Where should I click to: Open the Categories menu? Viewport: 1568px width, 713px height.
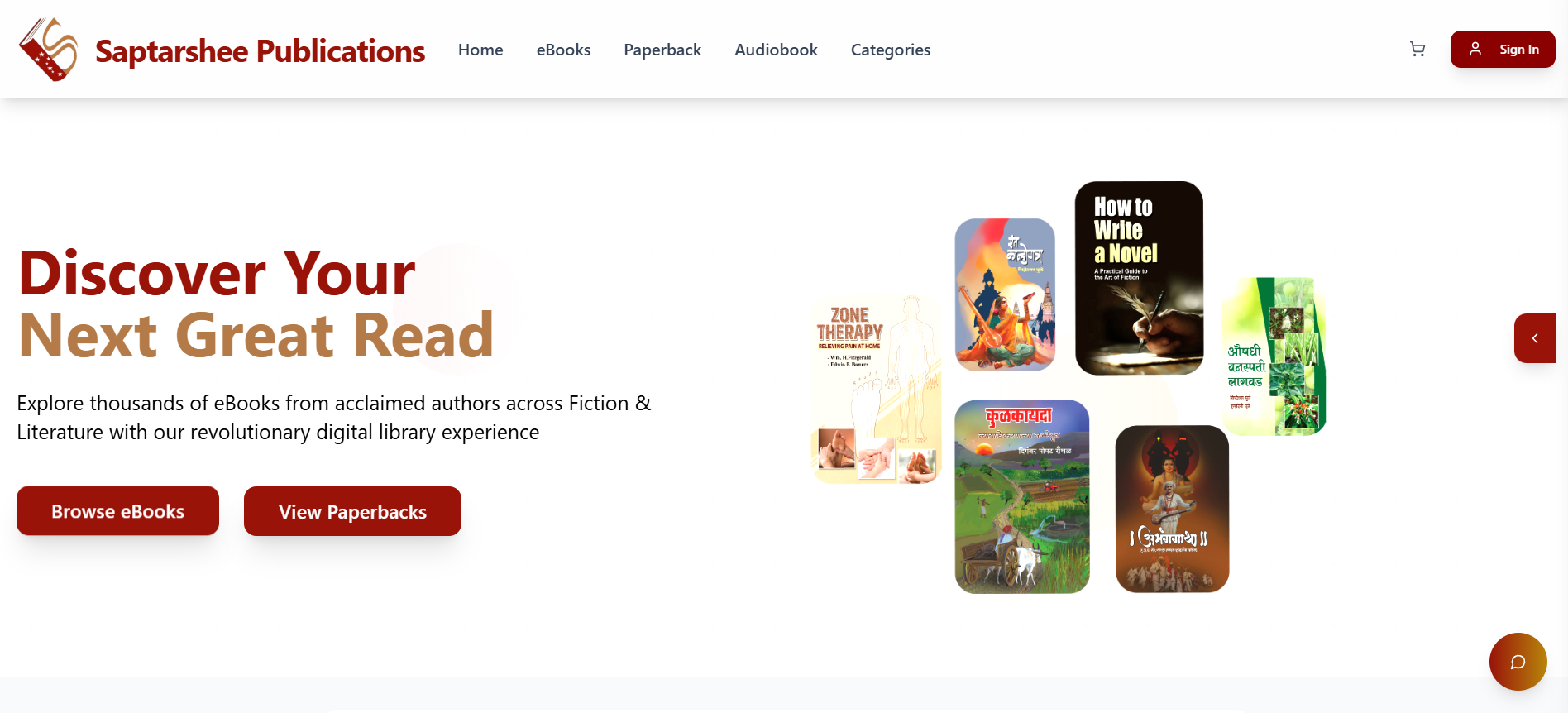(x=891, y=50)
